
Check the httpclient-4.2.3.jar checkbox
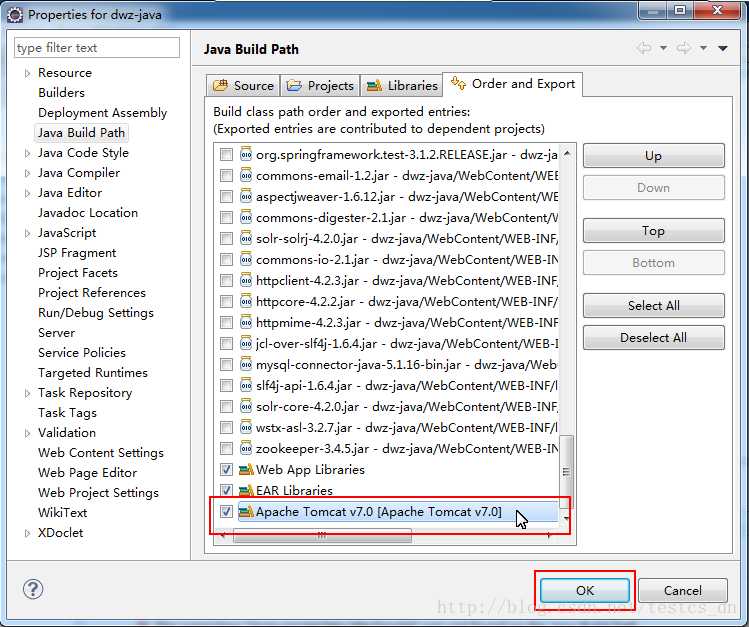pos(226,281)
